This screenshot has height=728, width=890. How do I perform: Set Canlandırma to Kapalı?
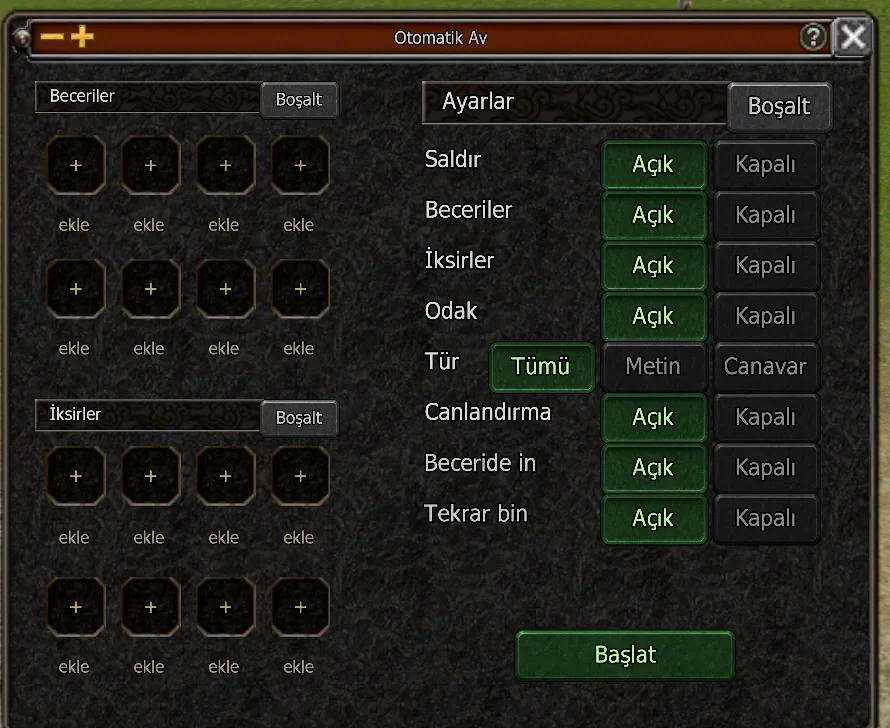tap(766, 418)
